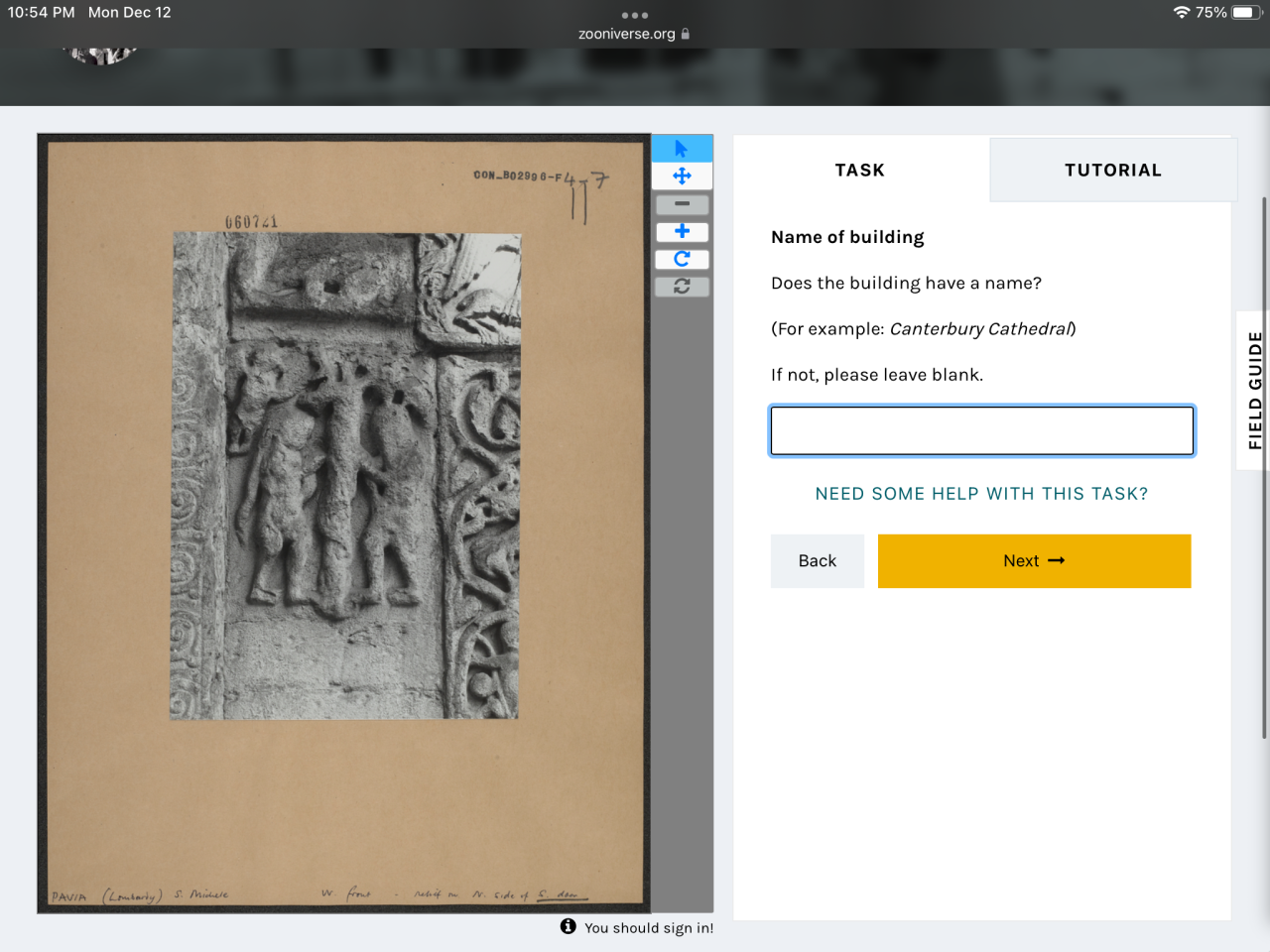
Task: Click the info icon beside 'You should sign in!'
Action: coord(568,926)
